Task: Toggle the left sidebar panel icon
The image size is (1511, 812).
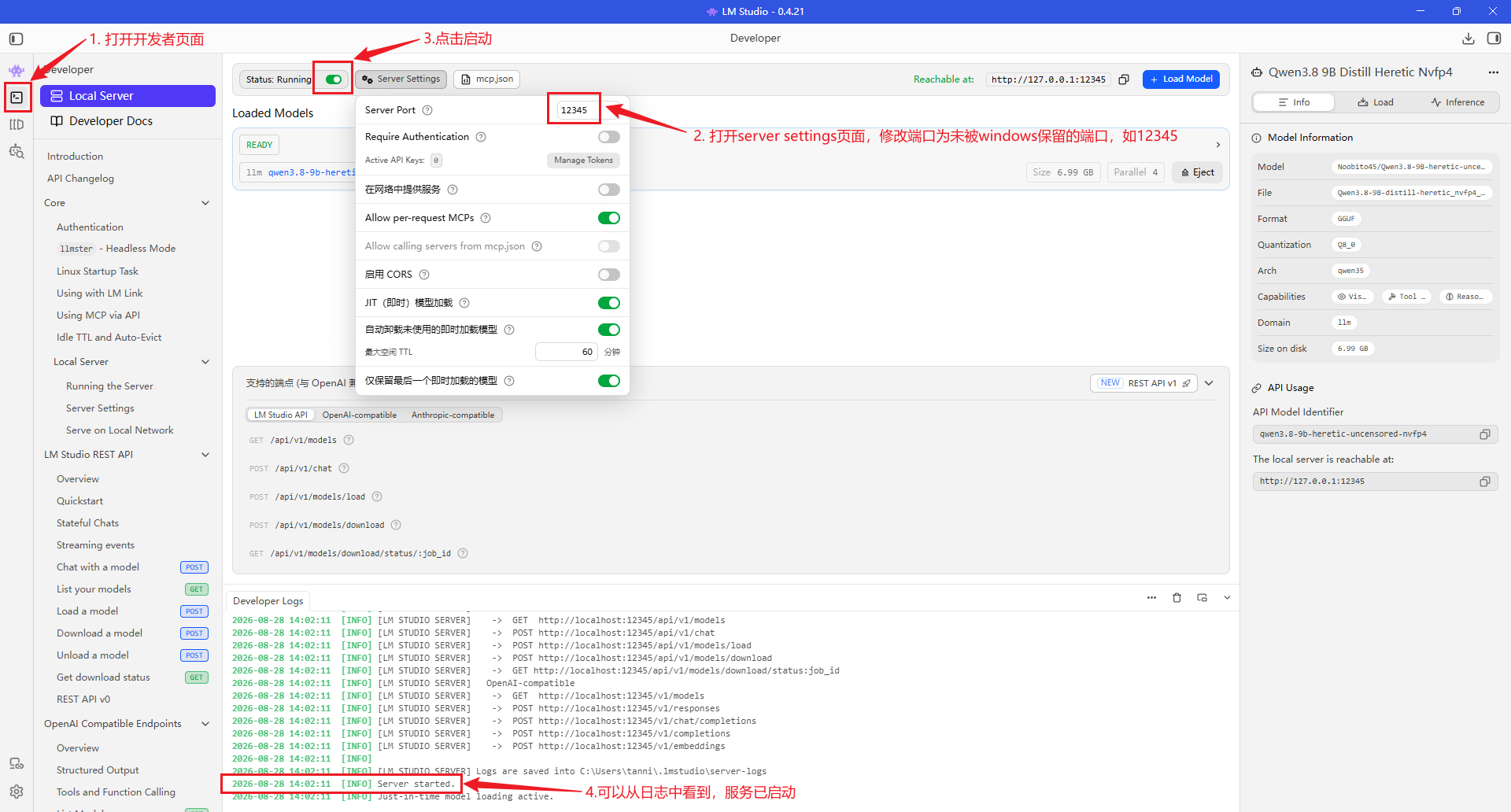Action: click(x=17, y=39)
